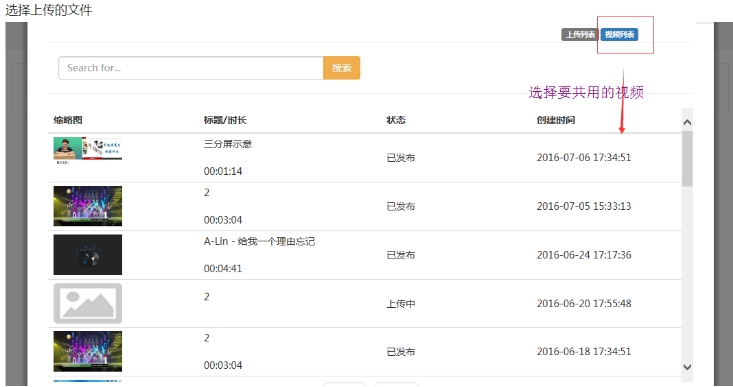Click the 三分屏示意 title text

[x=228, y=144]
